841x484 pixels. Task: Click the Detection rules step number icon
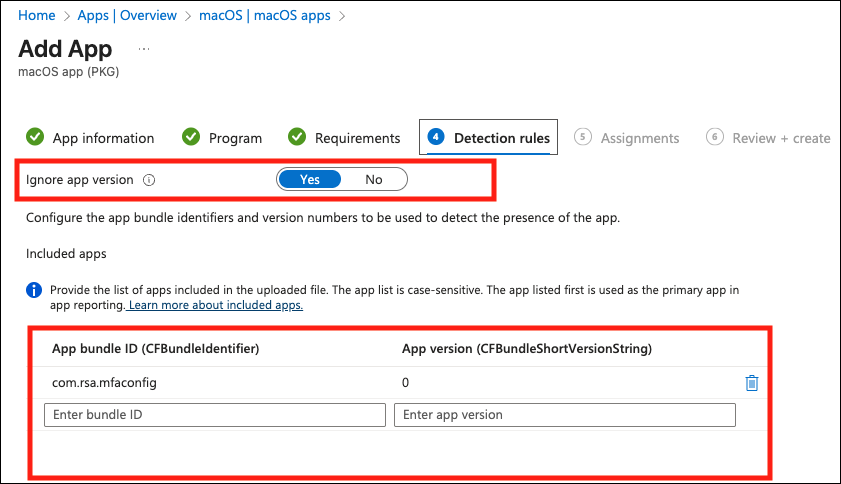(436, 137)
